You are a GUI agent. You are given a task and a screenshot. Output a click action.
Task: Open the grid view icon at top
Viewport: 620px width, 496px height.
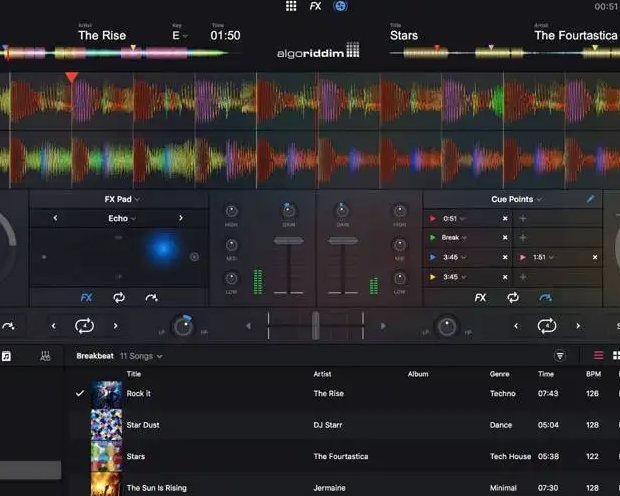tap(291, 6)
